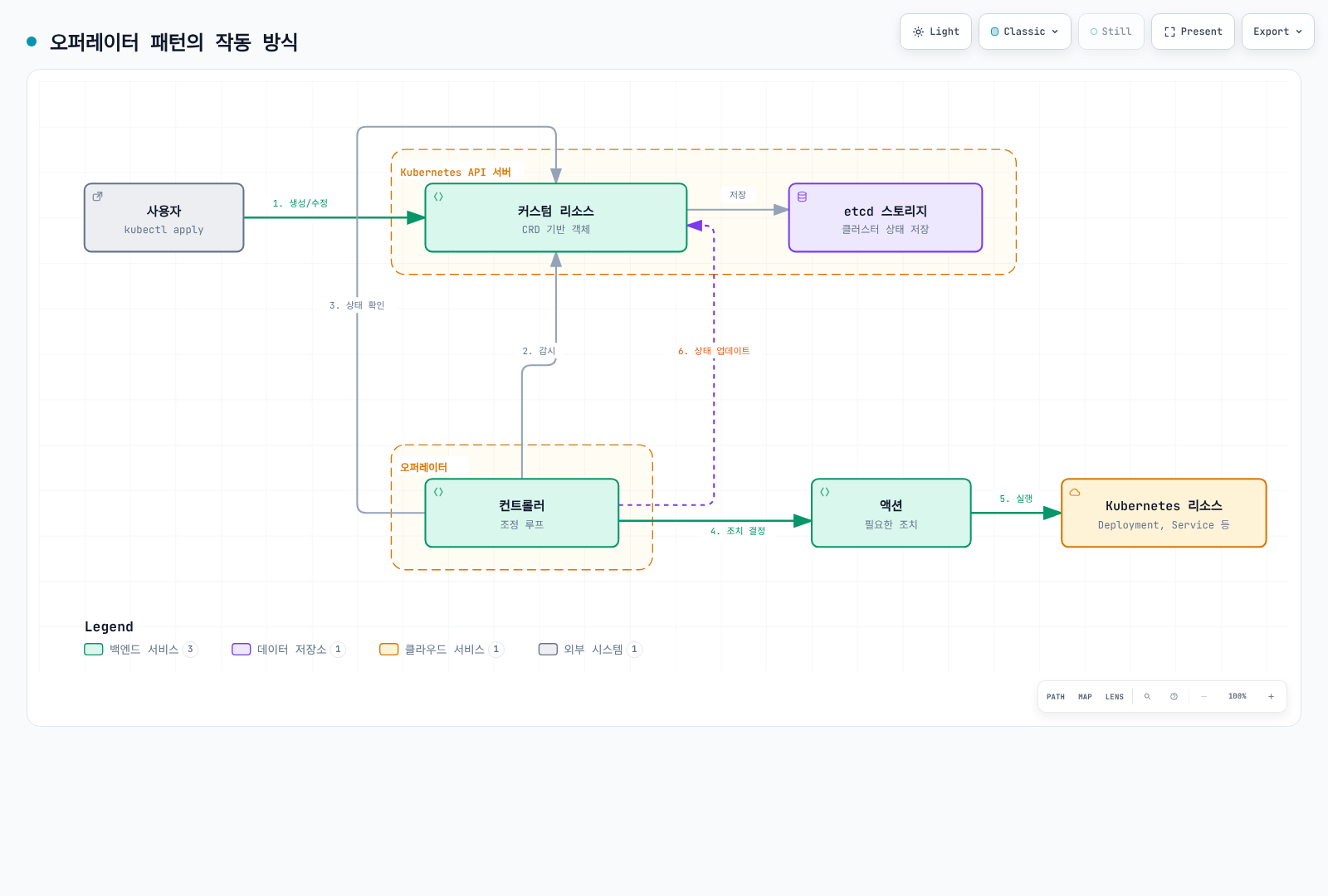This screenshot has height=896, width=1328.
Task: Reset zoom via the 100% label
Action: coord(1238,697)
